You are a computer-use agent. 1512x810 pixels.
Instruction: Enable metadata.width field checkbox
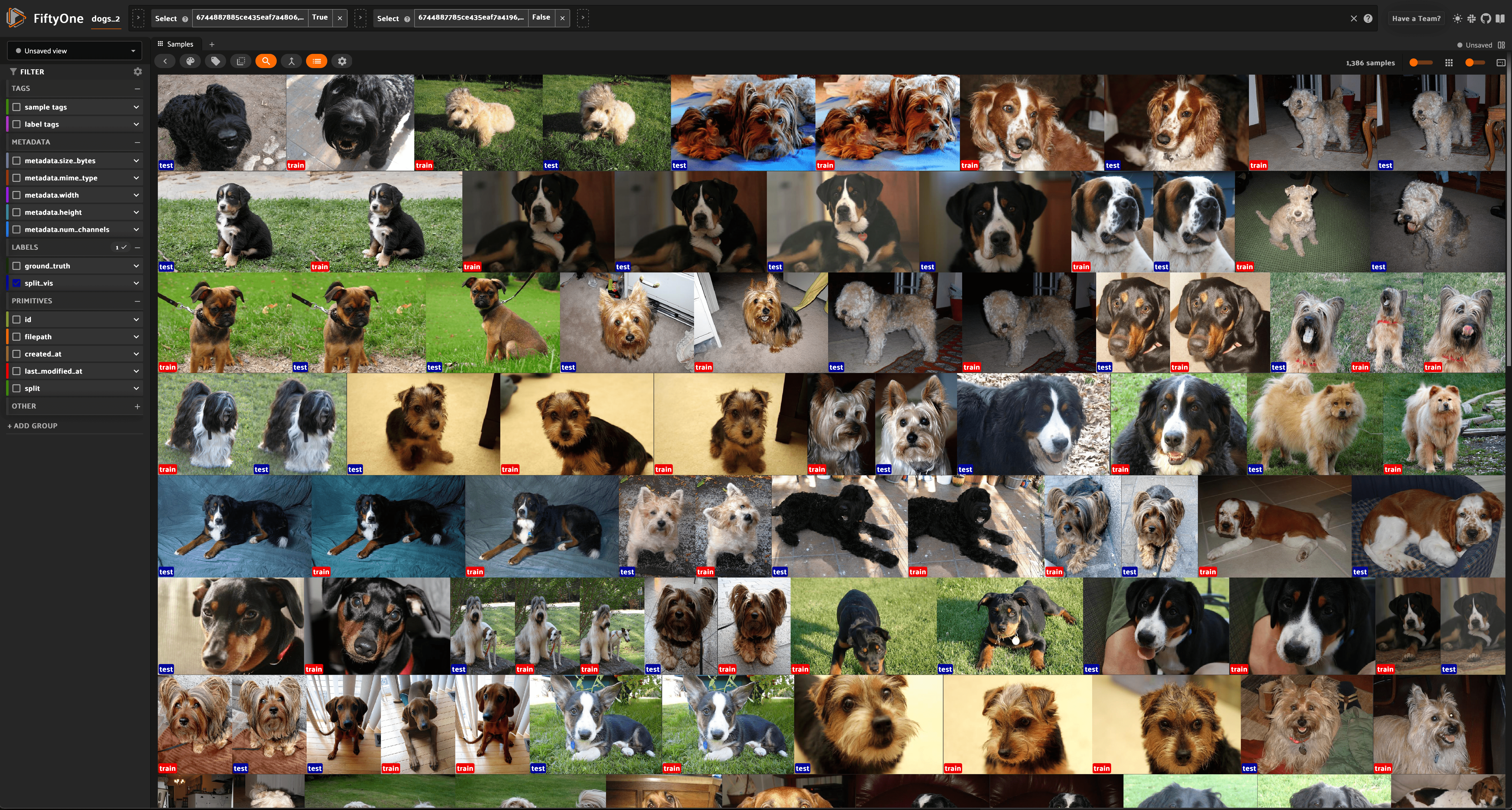point(16,195)
